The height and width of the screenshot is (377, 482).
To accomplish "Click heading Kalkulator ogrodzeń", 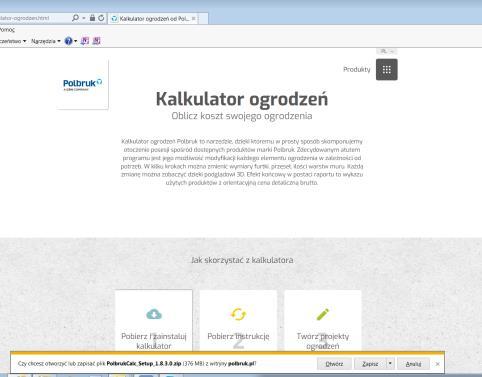I will click(242, 99).
